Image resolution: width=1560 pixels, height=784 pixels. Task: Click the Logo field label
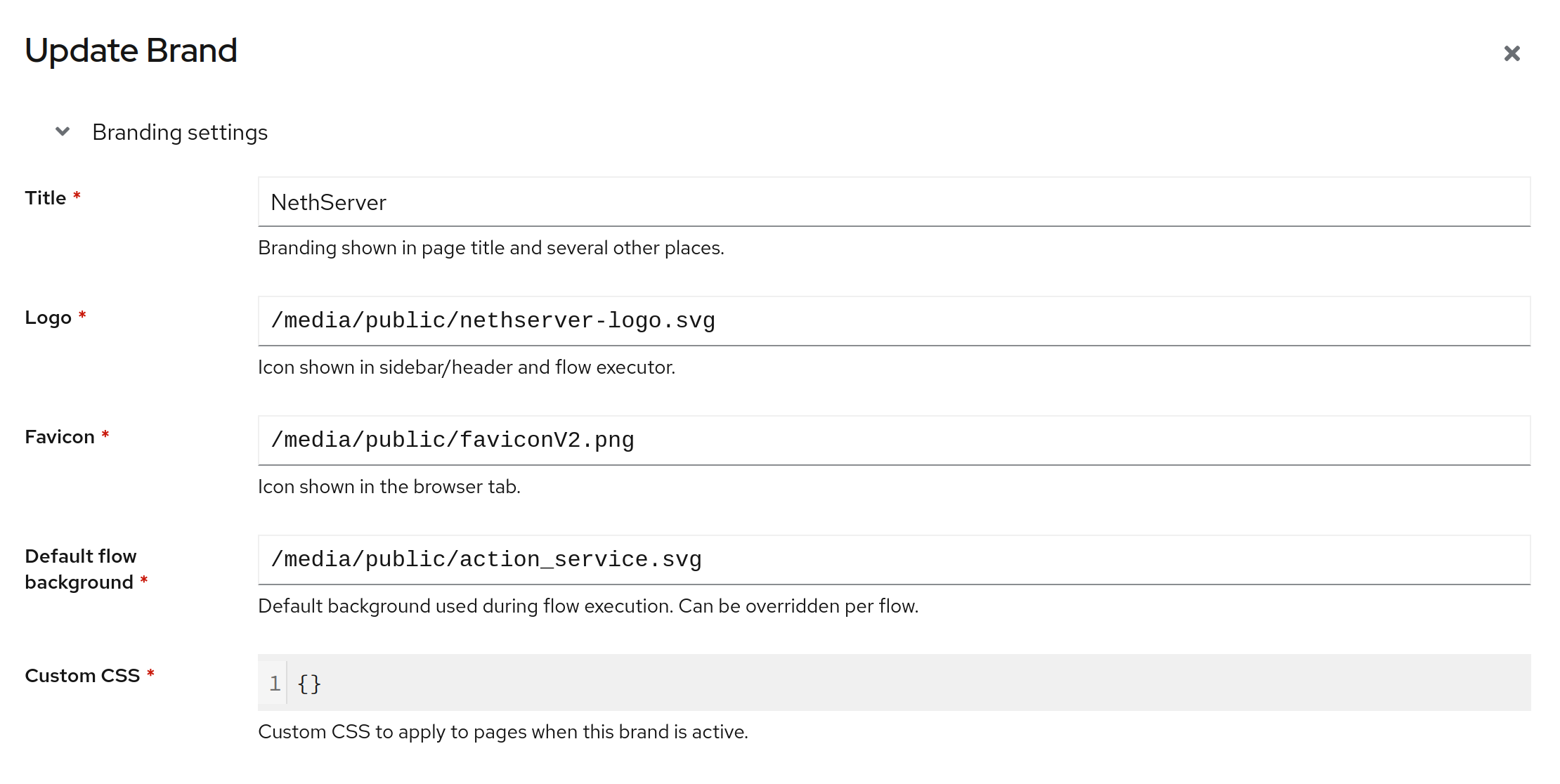pyautogui.click(x=48, y=318)
